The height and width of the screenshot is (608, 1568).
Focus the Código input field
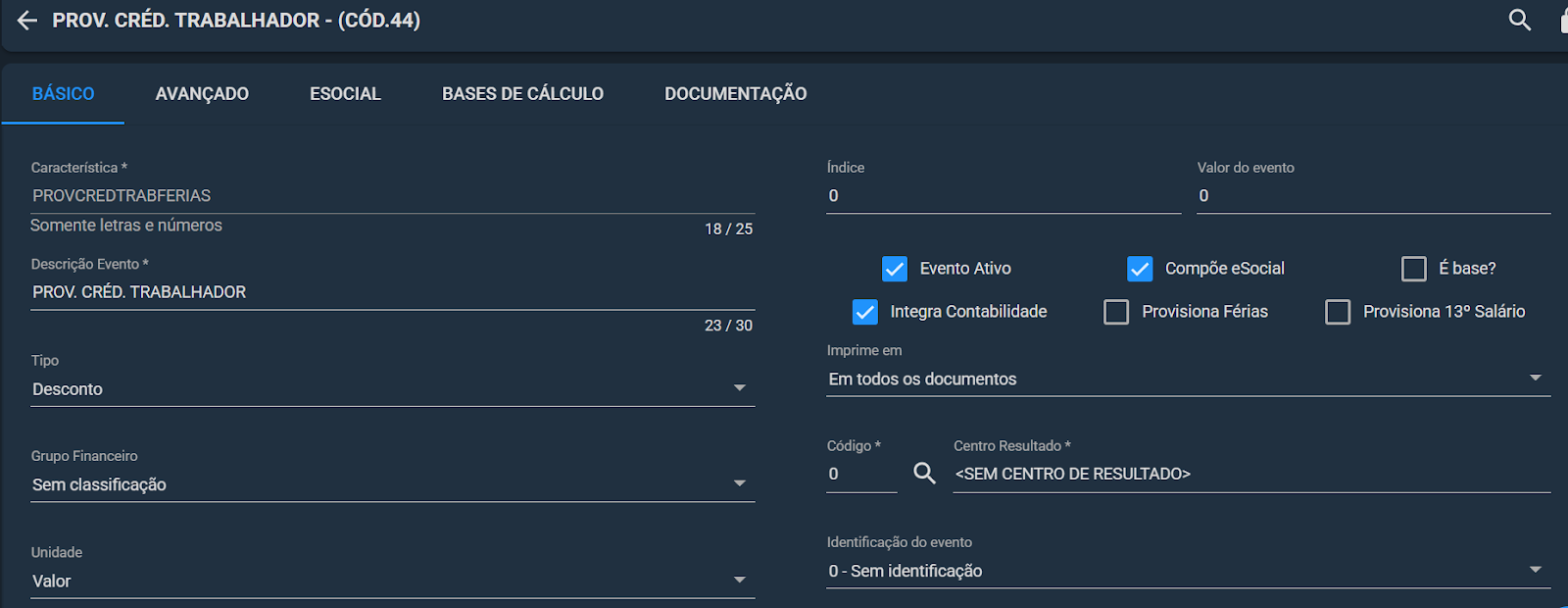click(x=861, y=474)
